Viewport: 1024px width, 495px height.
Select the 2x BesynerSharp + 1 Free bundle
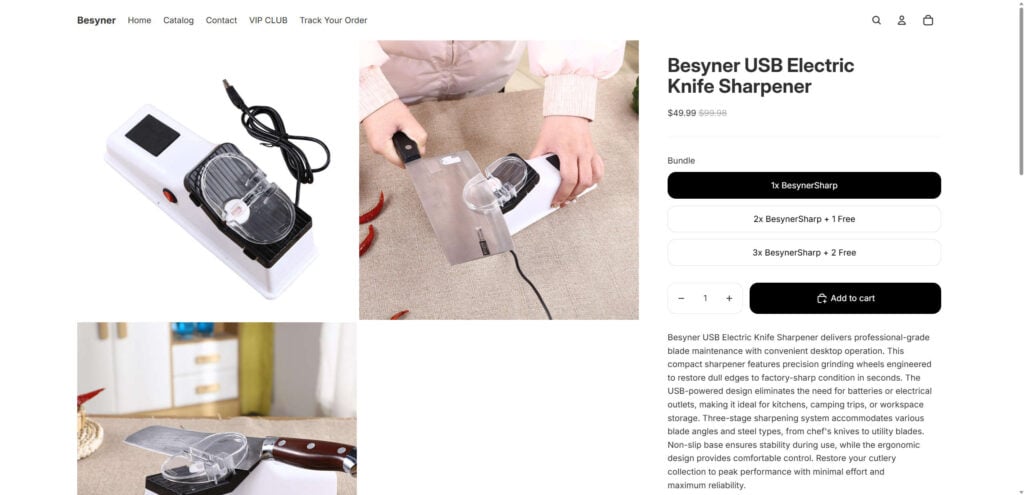[804, 219]
